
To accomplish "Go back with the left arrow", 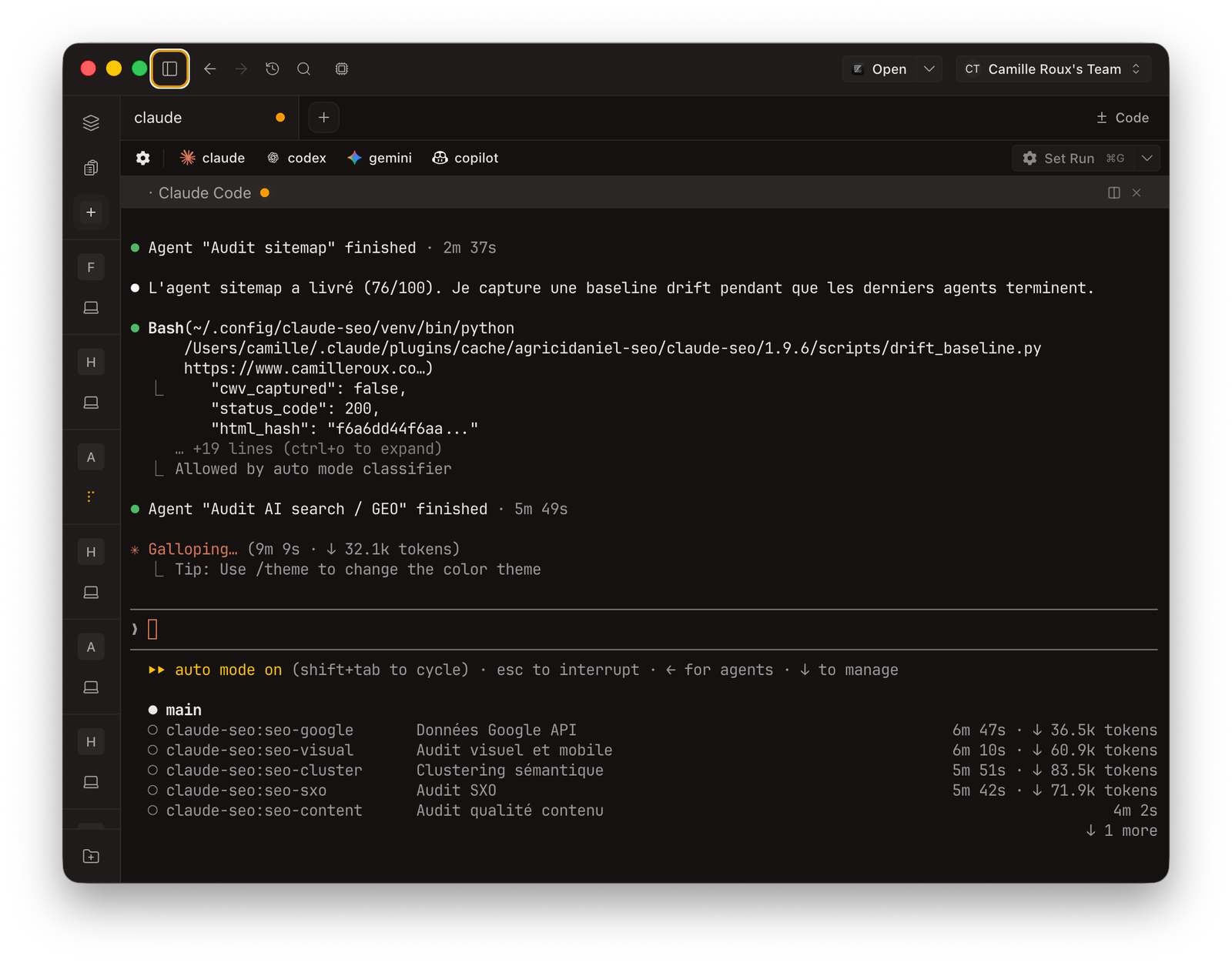I will click(x=209, y=69).
